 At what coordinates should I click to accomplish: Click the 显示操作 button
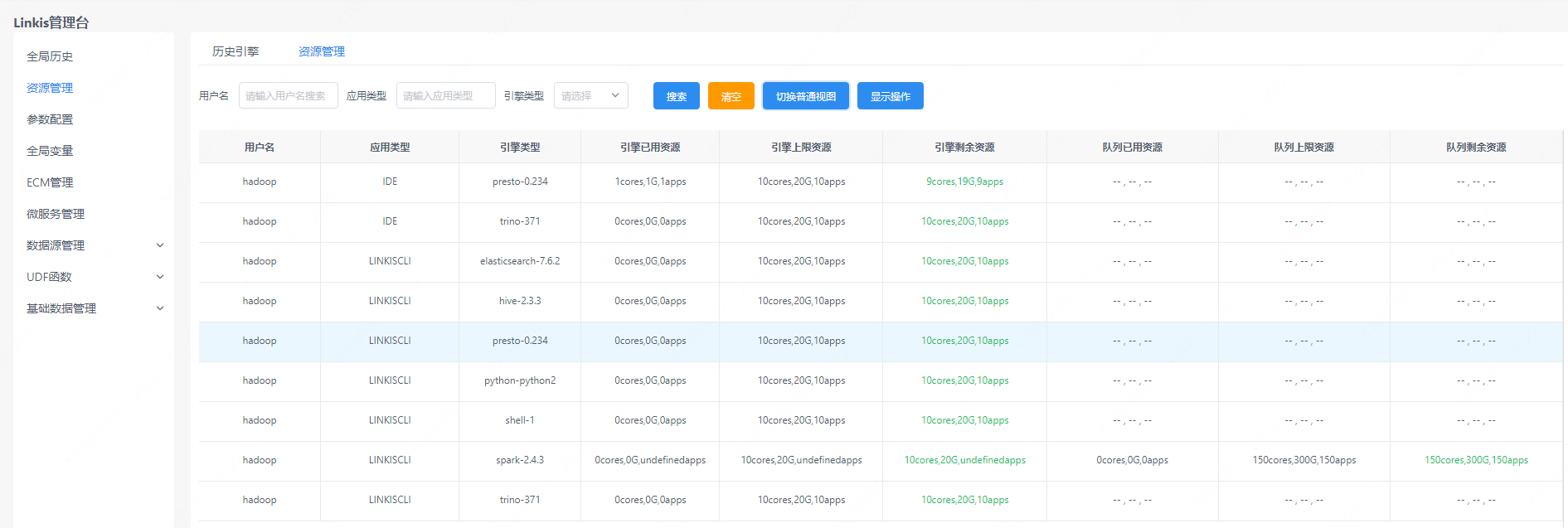point(890,96)
